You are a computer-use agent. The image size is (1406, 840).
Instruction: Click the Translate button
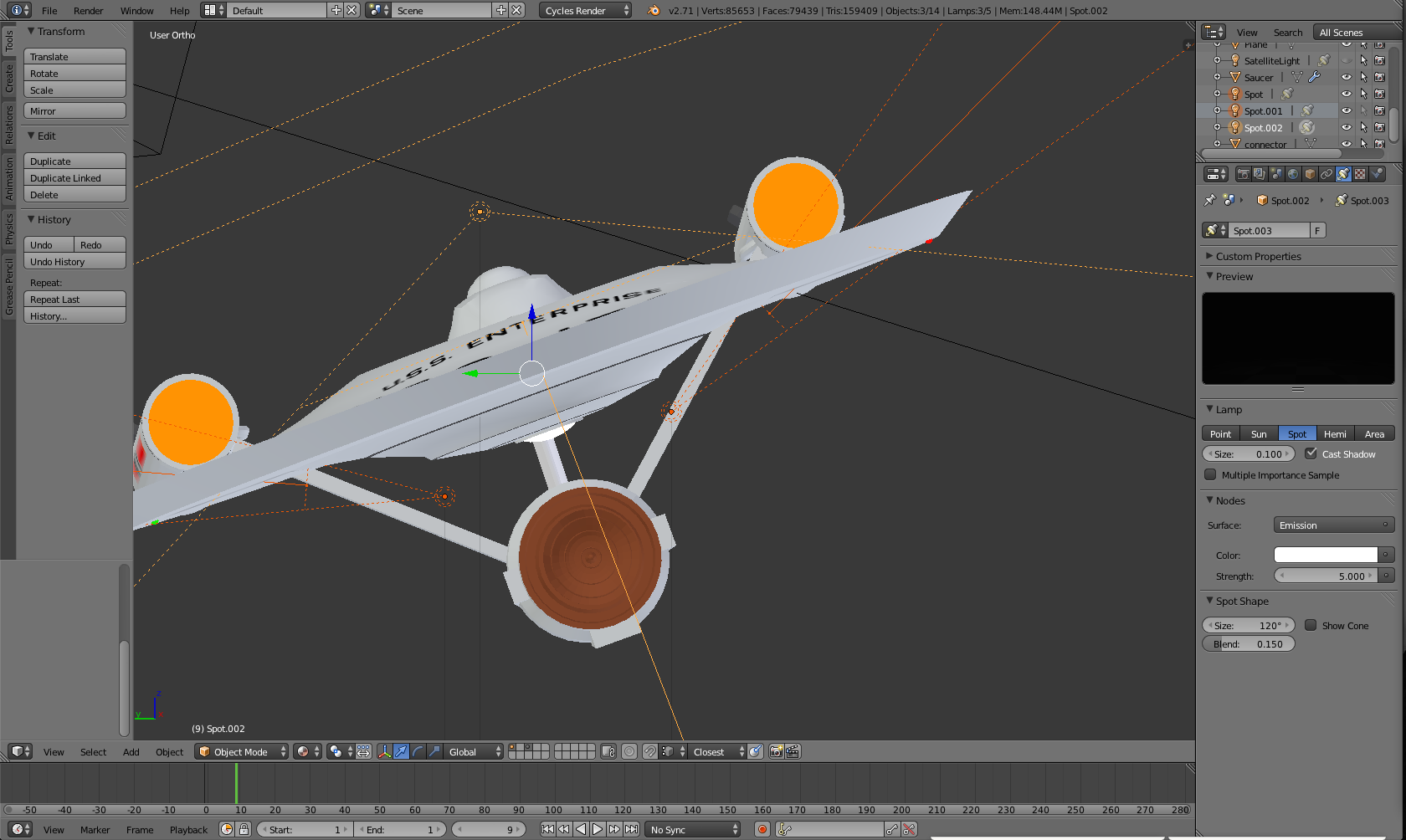pos(74,56)
